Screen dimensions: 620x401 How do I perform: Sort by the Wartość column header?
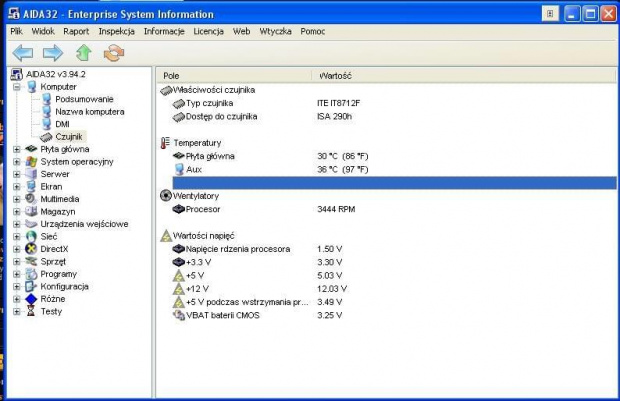pos(464,76)
